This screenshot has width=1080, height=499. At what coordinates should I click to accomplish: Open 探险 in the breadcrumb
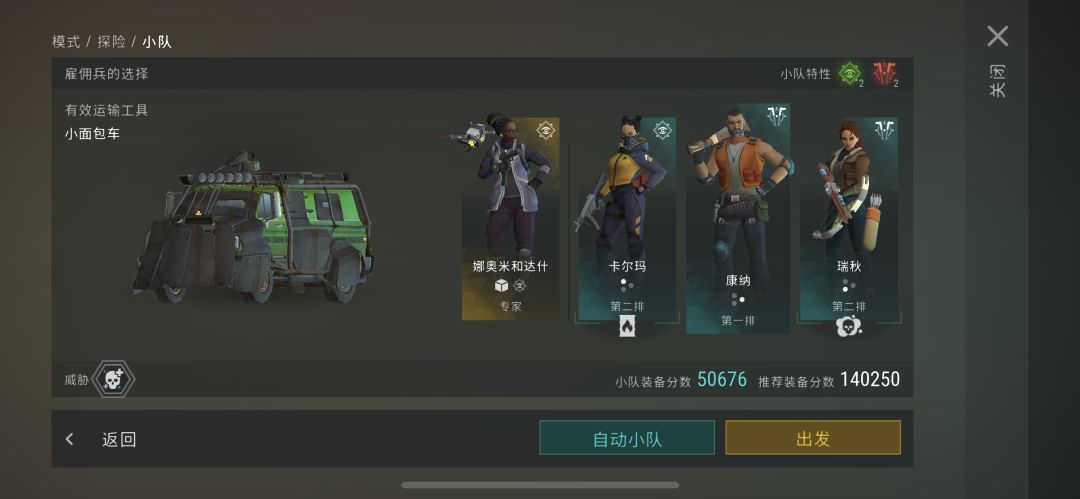111,41
